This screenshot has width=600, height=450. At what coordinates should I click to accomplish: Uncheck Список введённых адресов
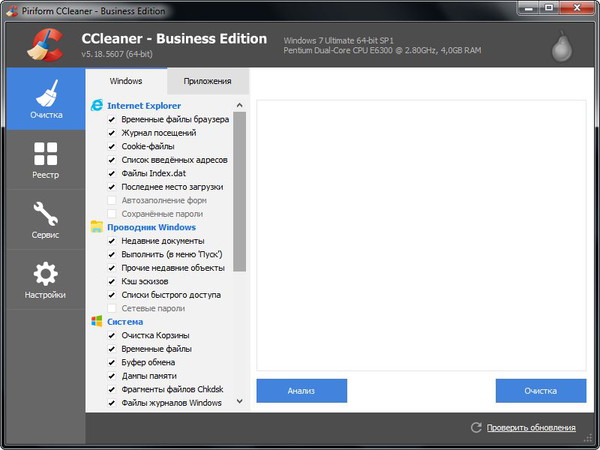112,160
